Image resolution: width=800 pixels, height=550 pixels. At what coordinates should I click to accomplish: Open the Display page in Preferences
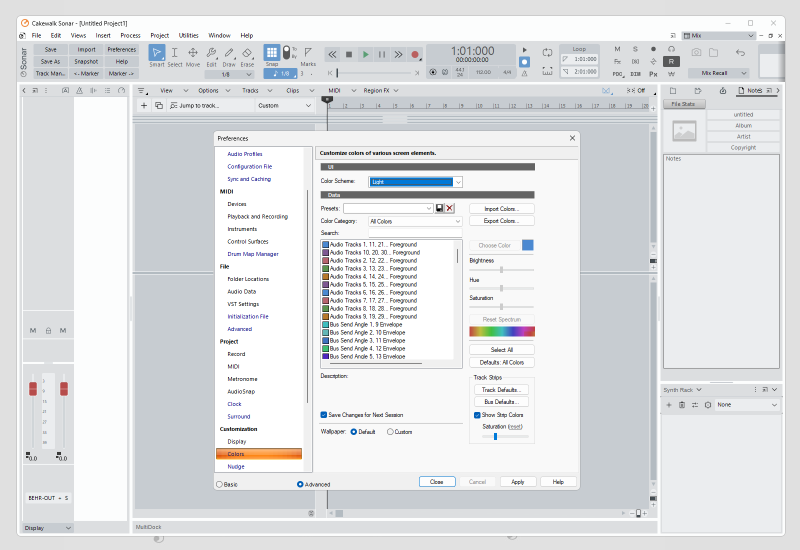coord(237,441)
